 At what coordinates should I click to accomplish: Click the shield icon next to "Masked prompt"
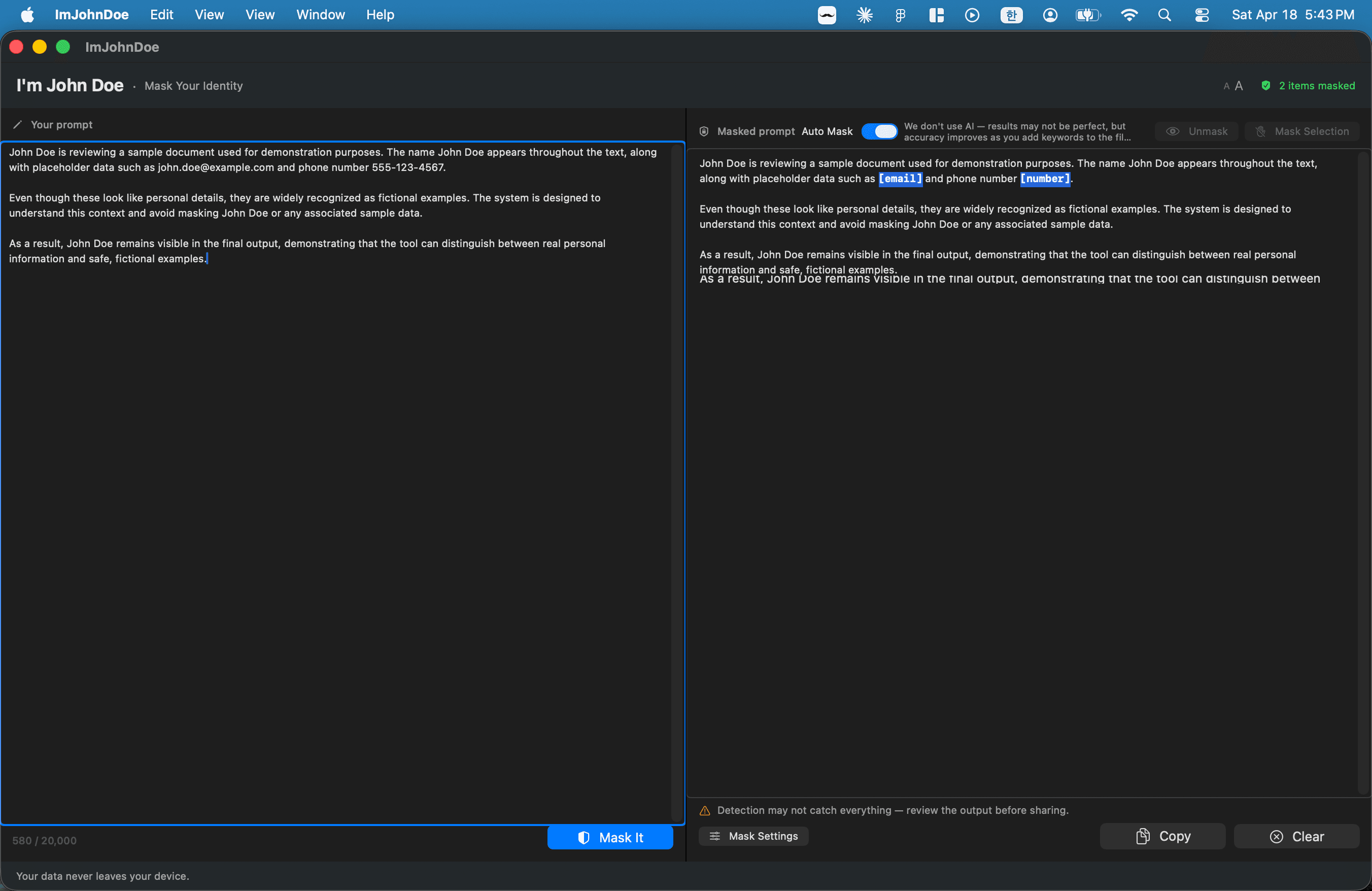[x=704, y=131]
